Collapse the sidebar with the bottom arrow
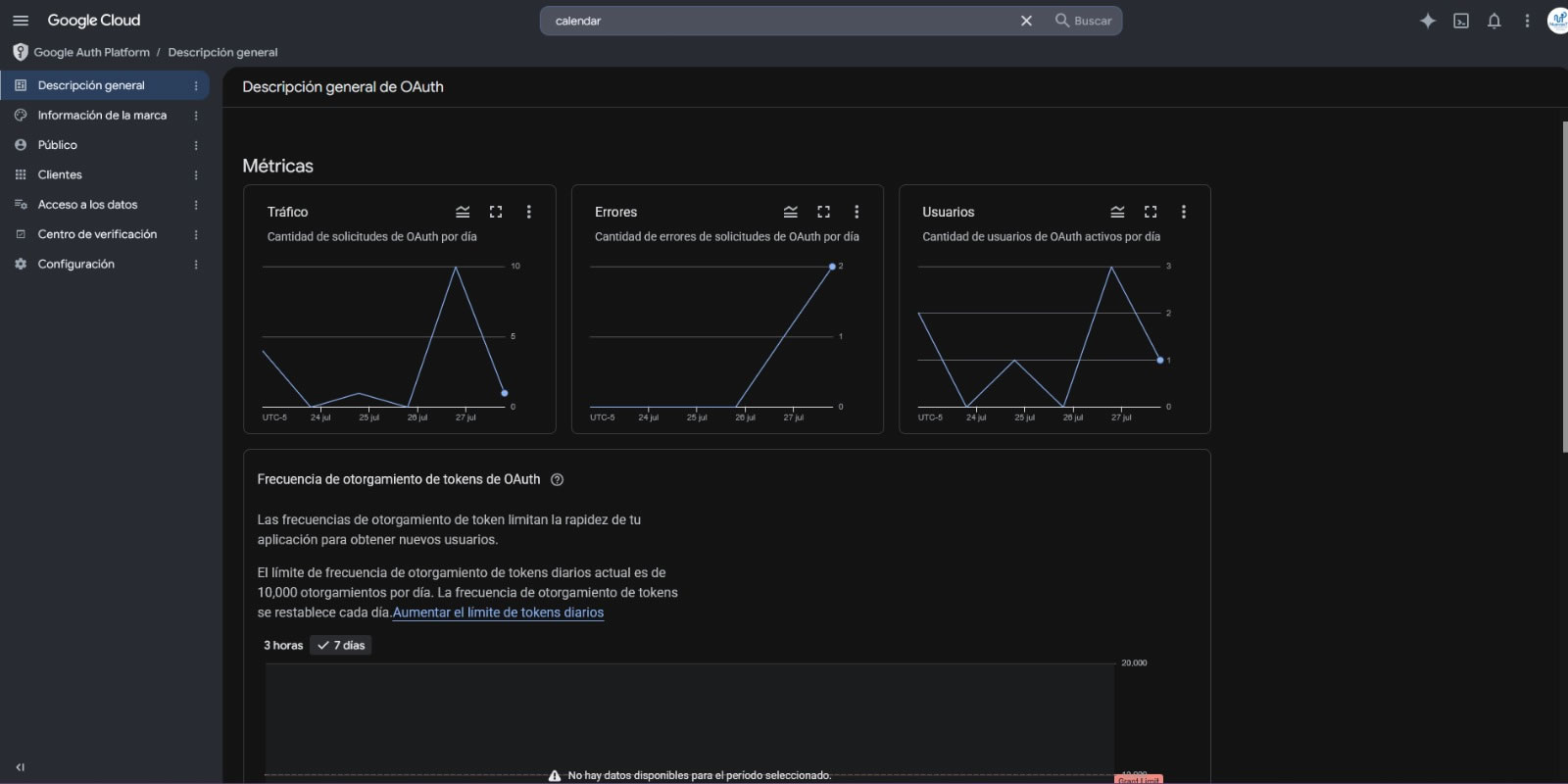 21,767
